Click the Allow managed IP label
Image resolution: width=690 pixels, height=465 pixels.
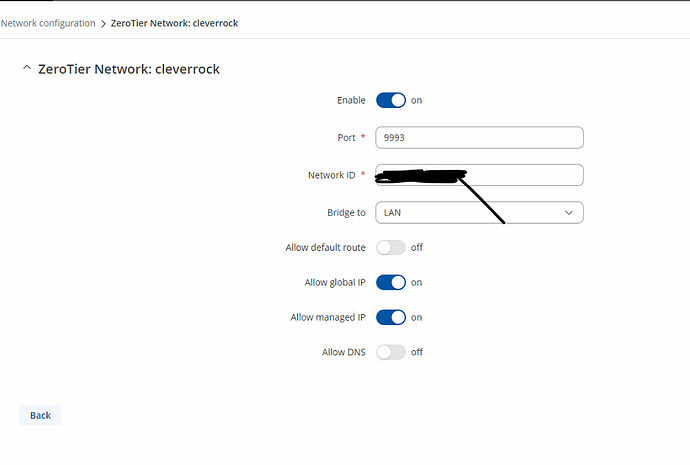coord(328,318)
